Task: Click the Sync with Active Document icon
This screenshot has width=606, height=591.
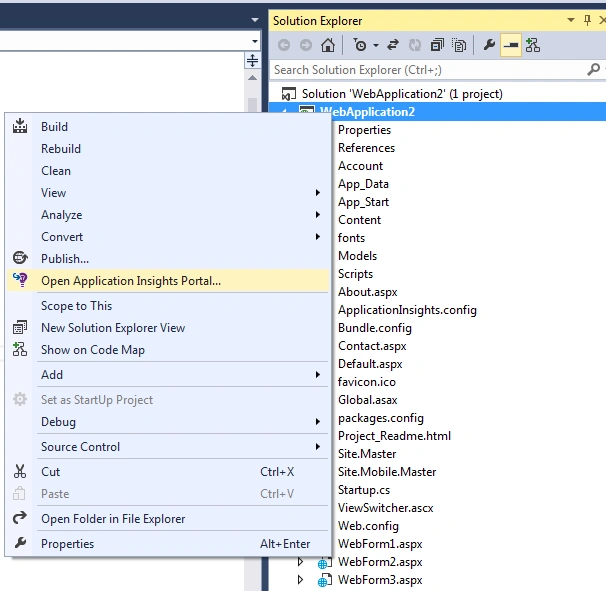Action: tap(393, 45)
